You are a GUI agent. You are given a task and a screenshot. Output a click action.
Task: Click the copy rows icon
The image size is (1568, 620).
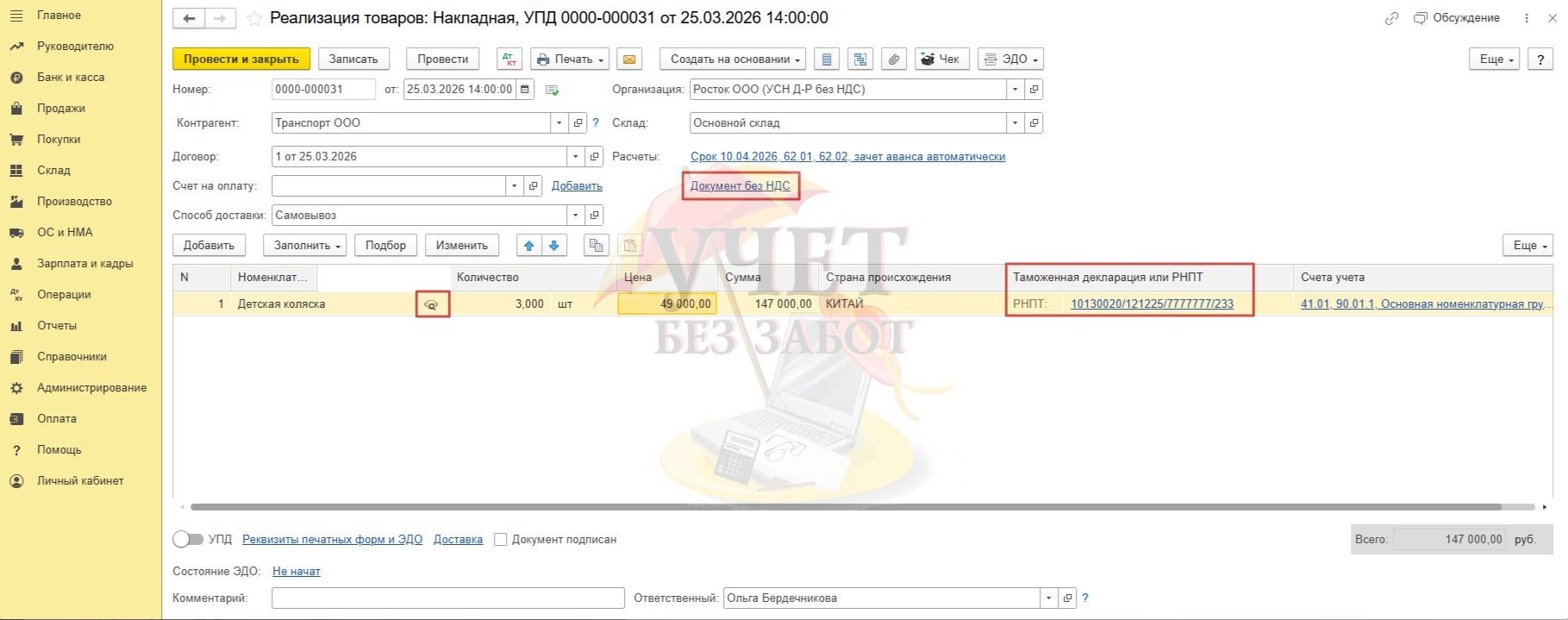tap(596, 246)
